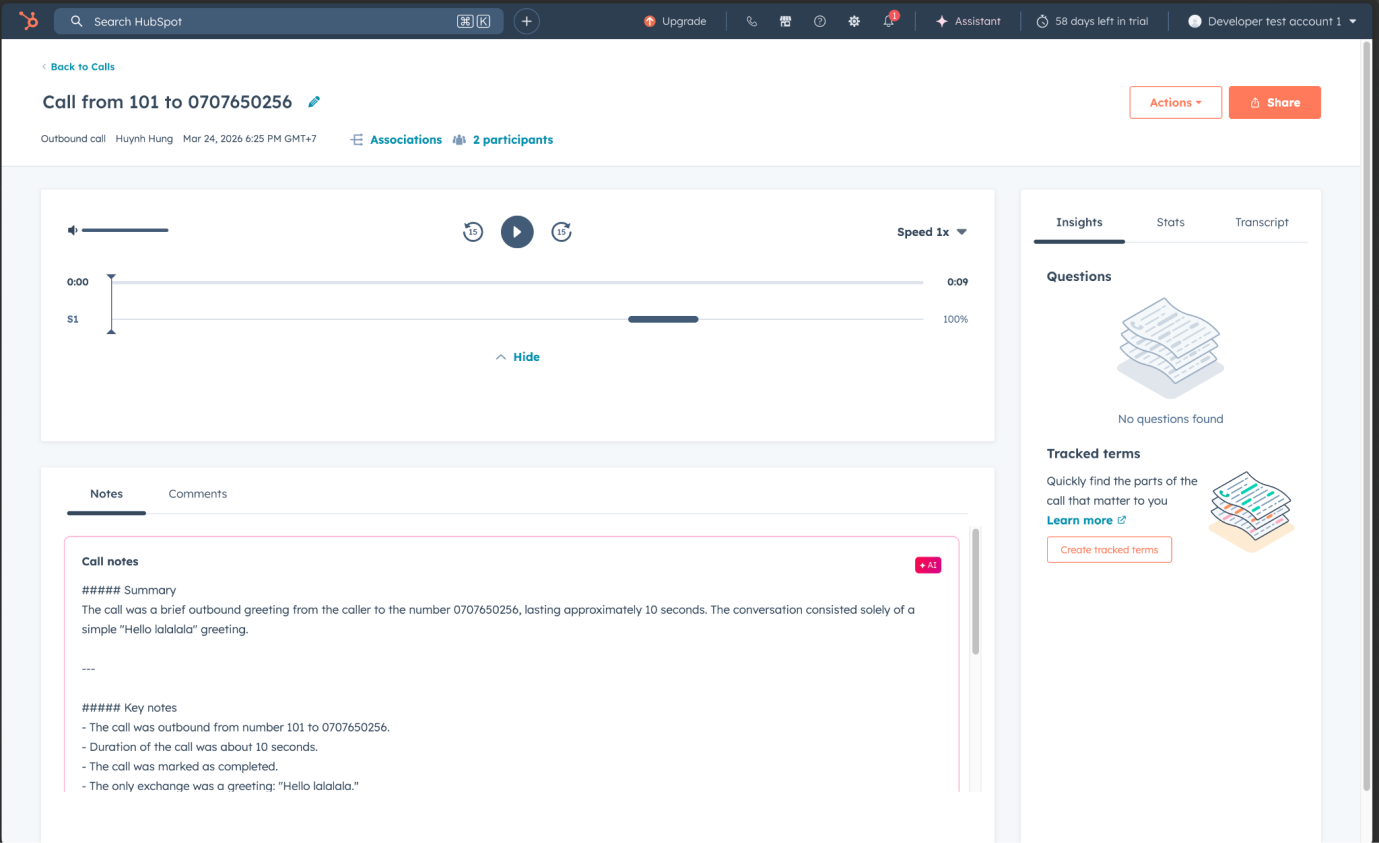Click No questions found text
This screenshot has height=843, width=1379.
tap(1170, 419)
